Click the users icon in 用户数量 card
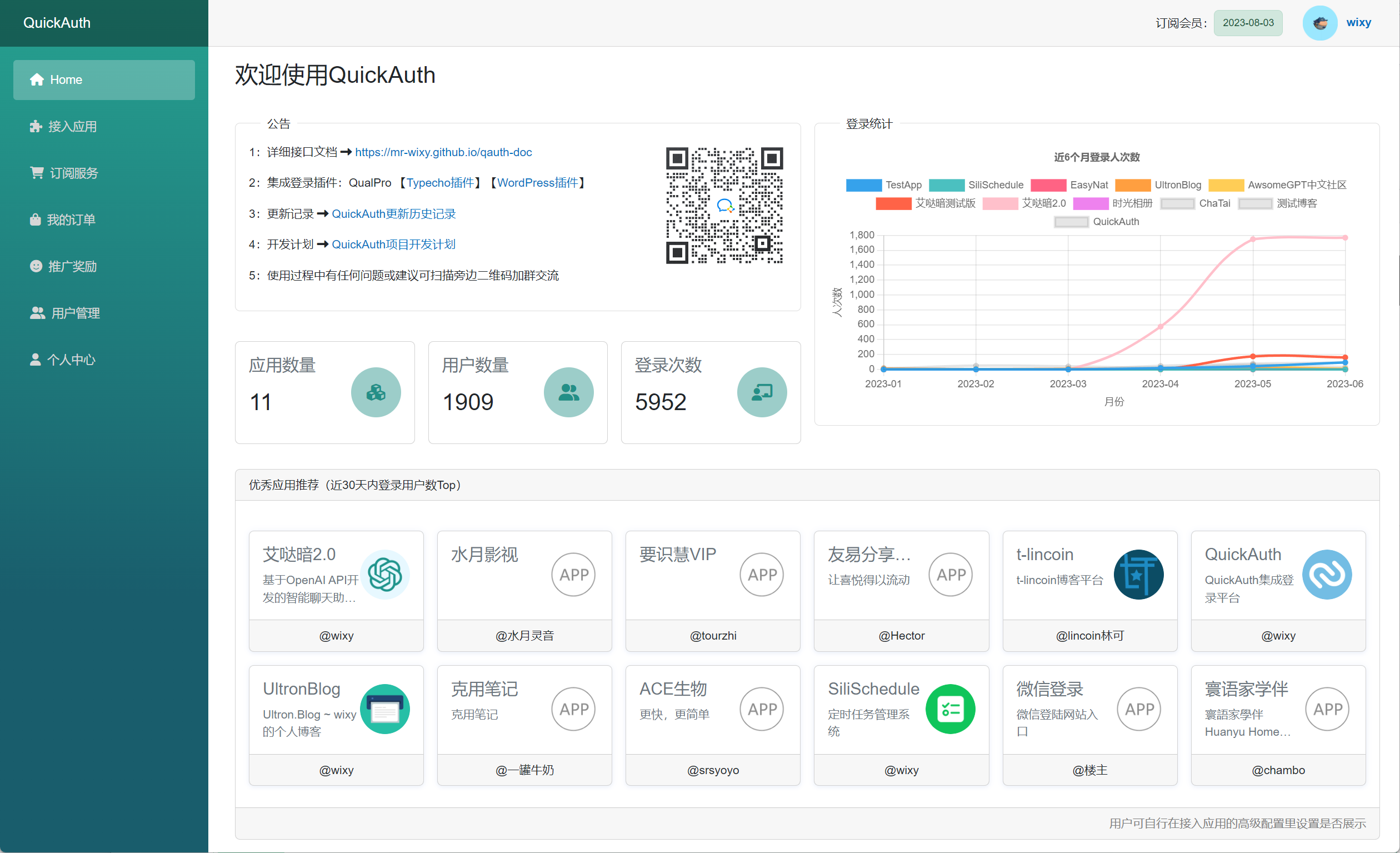The height and width of the screenshot is (853, 1400). 569,392
